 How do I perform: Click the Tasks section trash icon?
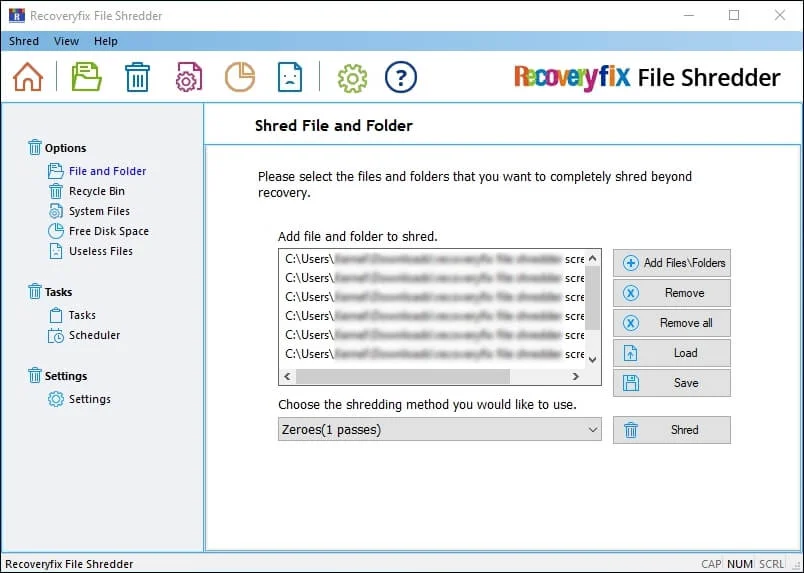pyautogui.click(x=34, y=291)
